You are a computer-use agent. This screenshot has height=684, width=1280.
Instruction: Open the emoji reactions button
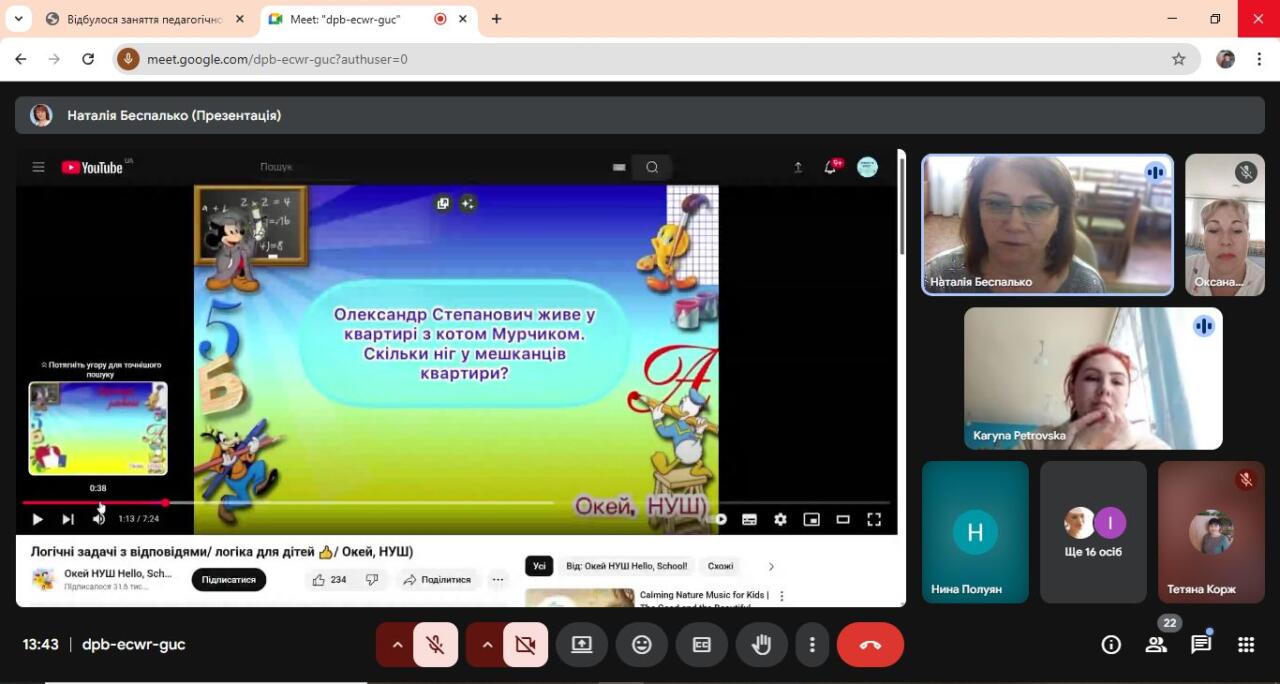[642, 645]
